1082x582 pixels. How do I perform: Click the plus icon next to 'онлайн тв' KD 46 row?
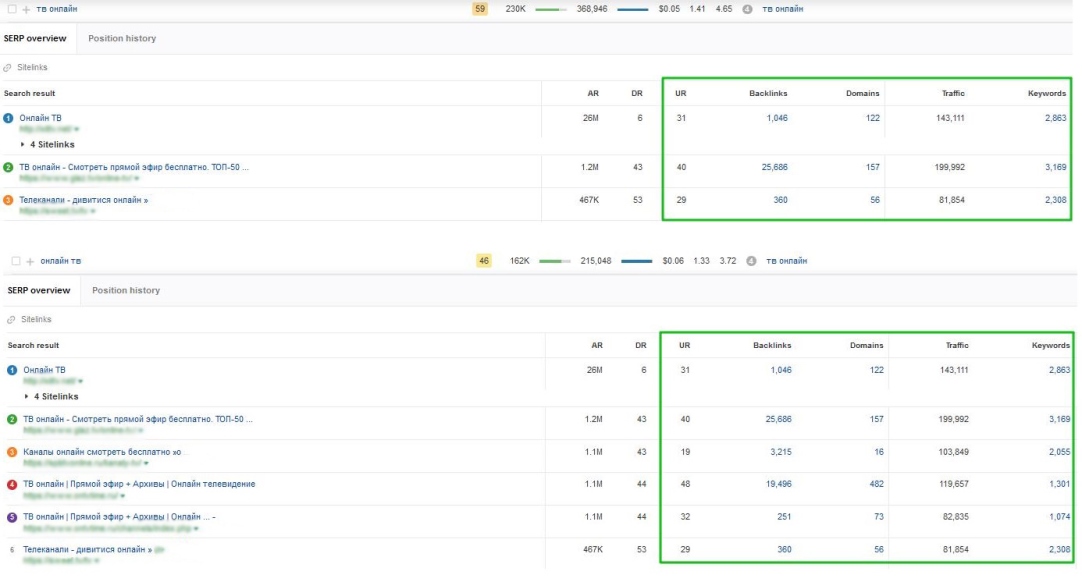point(30,261)
